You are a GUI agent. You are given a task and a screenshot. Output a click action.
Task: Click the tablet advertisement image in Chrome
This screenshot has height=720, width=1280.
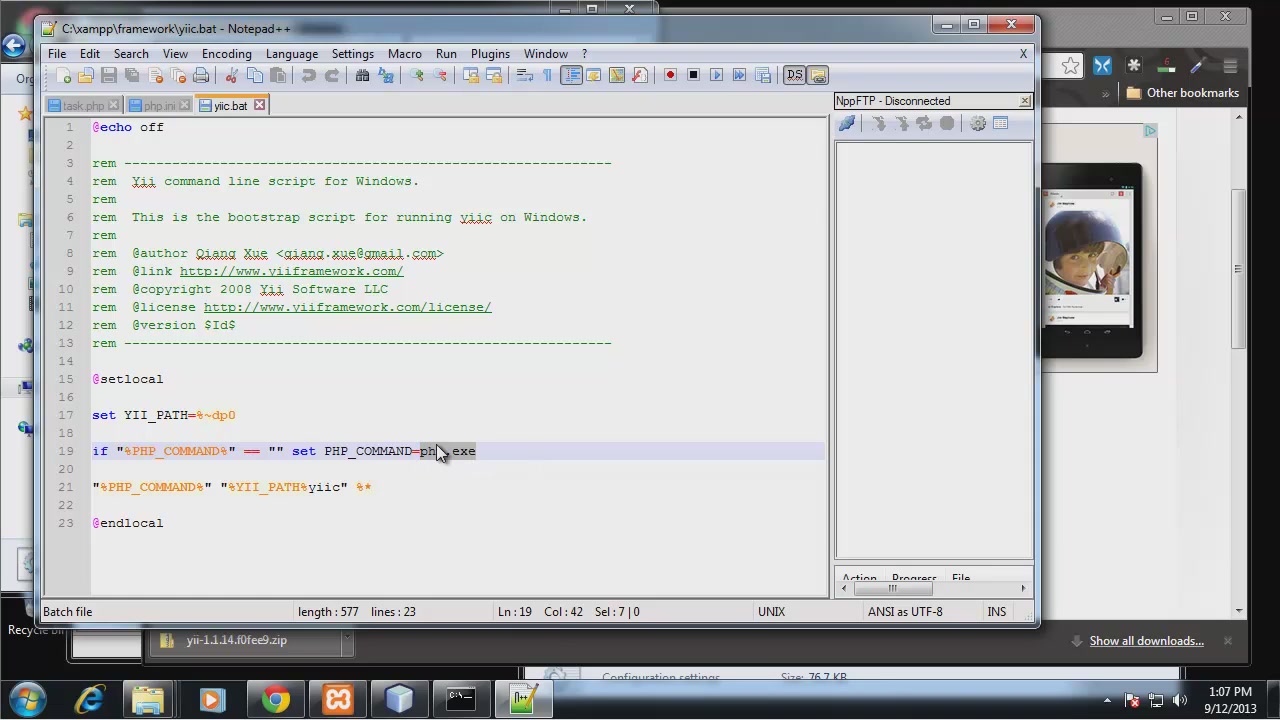(1091, 260)
